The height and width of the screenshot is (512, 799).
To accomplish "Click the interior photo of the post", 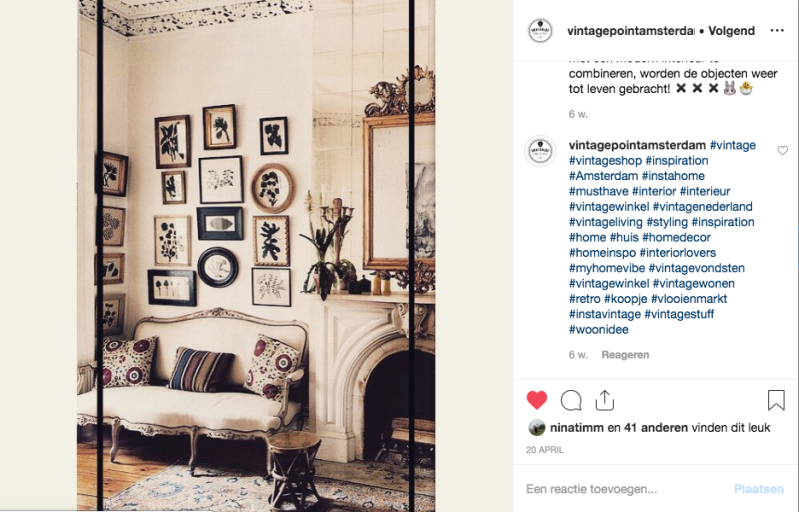I will click(x=256, y=256).
